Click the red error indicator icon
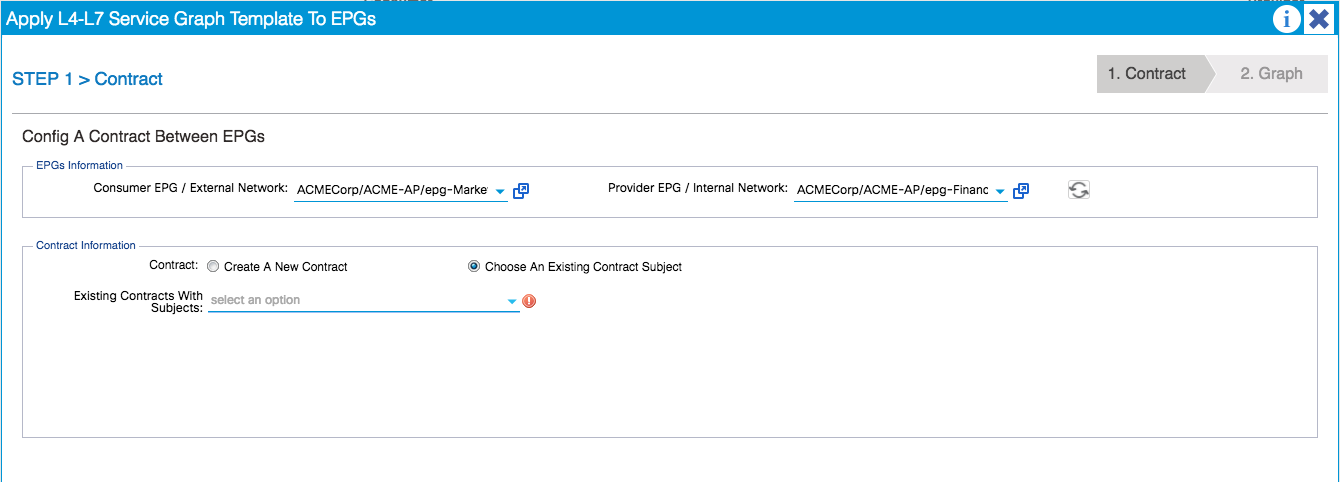This screenshot has height=482, width=1340. coord(530,301)
